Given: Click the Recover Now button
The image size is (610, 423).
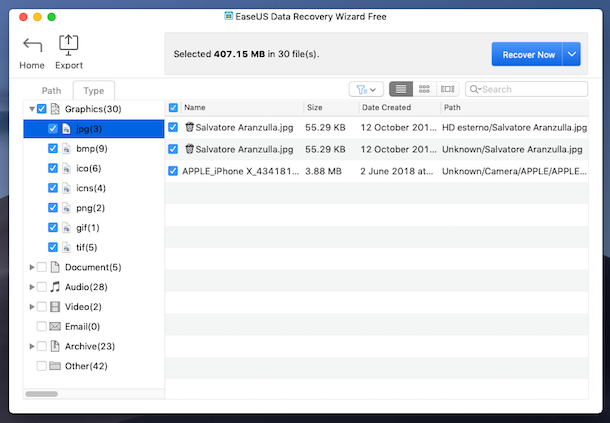Looking at the screenshot, I should click(x=528, y=54).
